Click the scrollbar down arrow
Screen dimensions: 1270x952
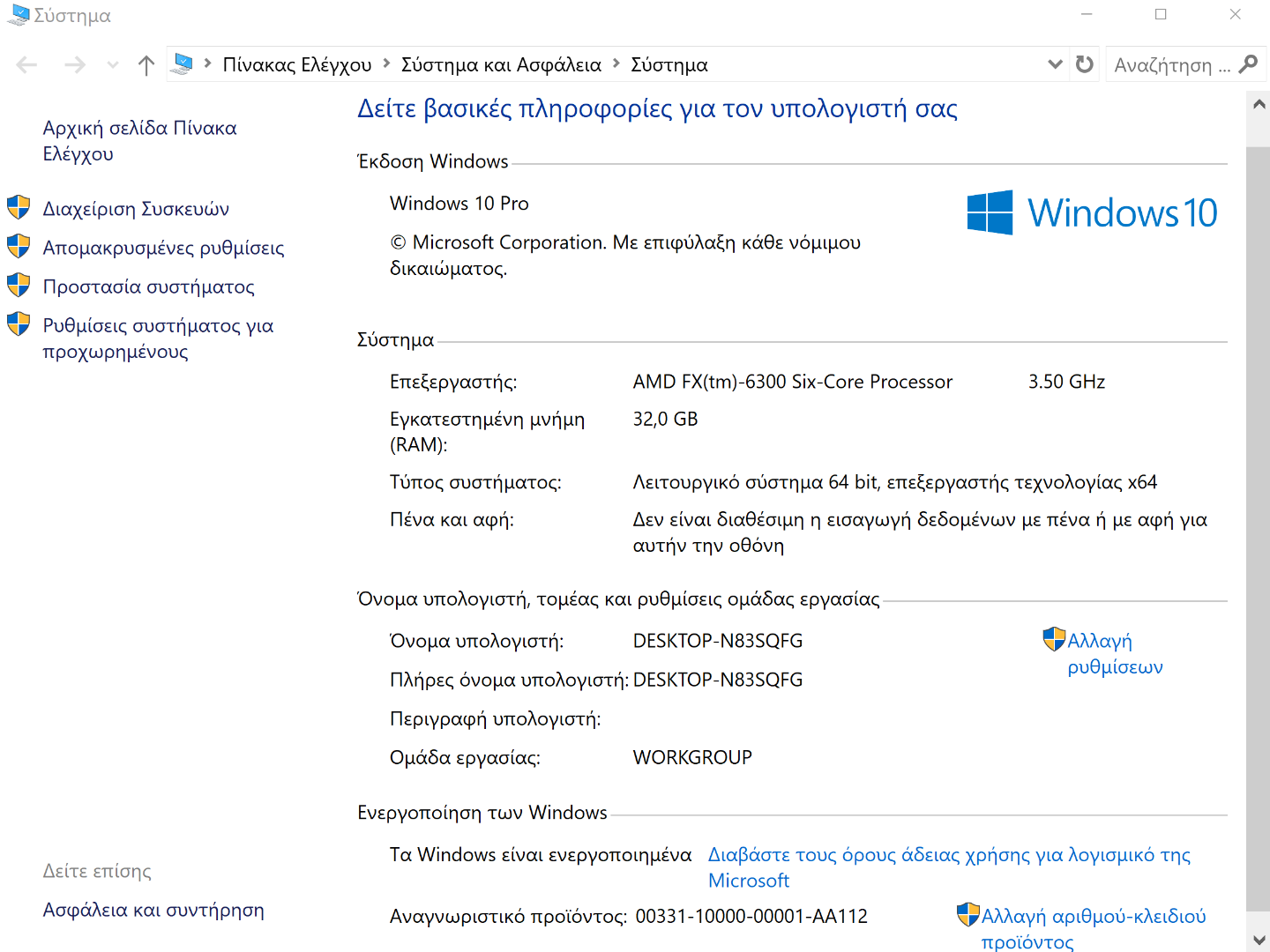pyautogui.click(x=1259, y=940)
